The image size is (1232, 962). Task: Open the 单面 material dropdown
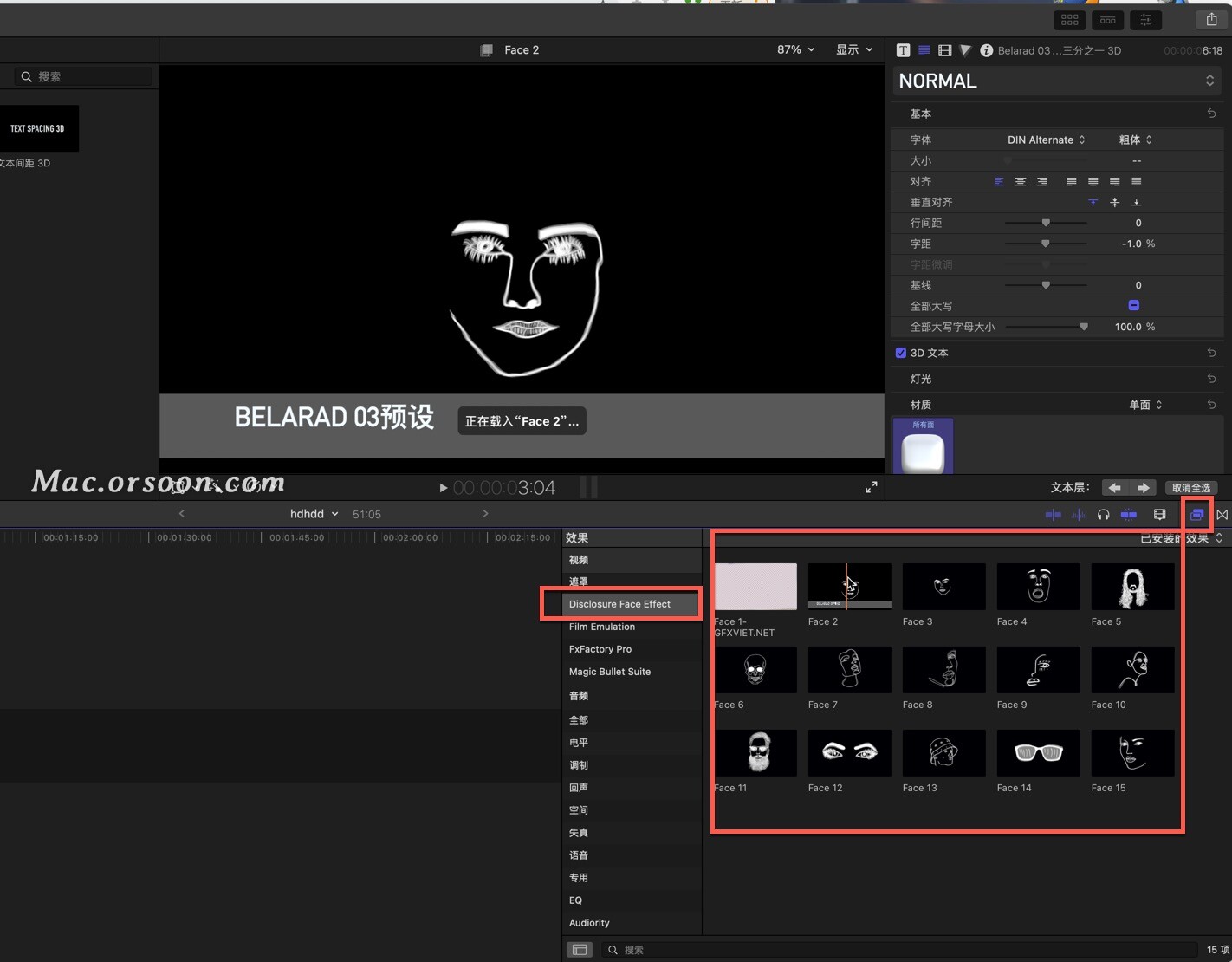[x=1145, y=405]
